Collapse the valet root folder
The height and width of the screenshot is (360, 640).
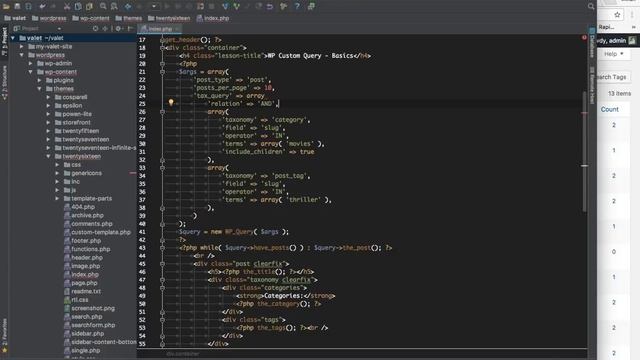pyautogui.click(x=13, y=38)
